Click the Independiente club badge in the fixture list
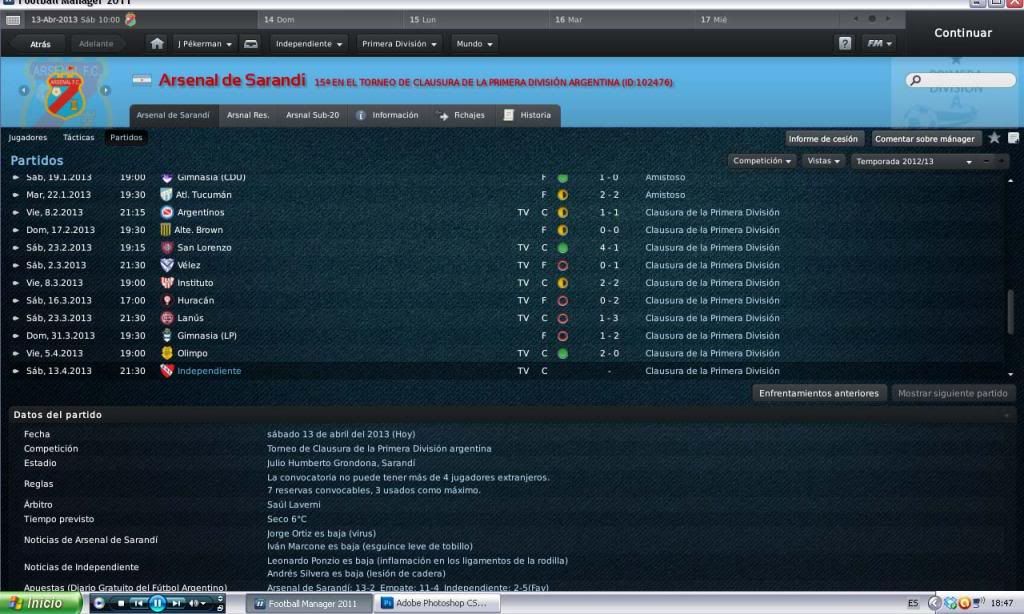 tap(167, 371)
